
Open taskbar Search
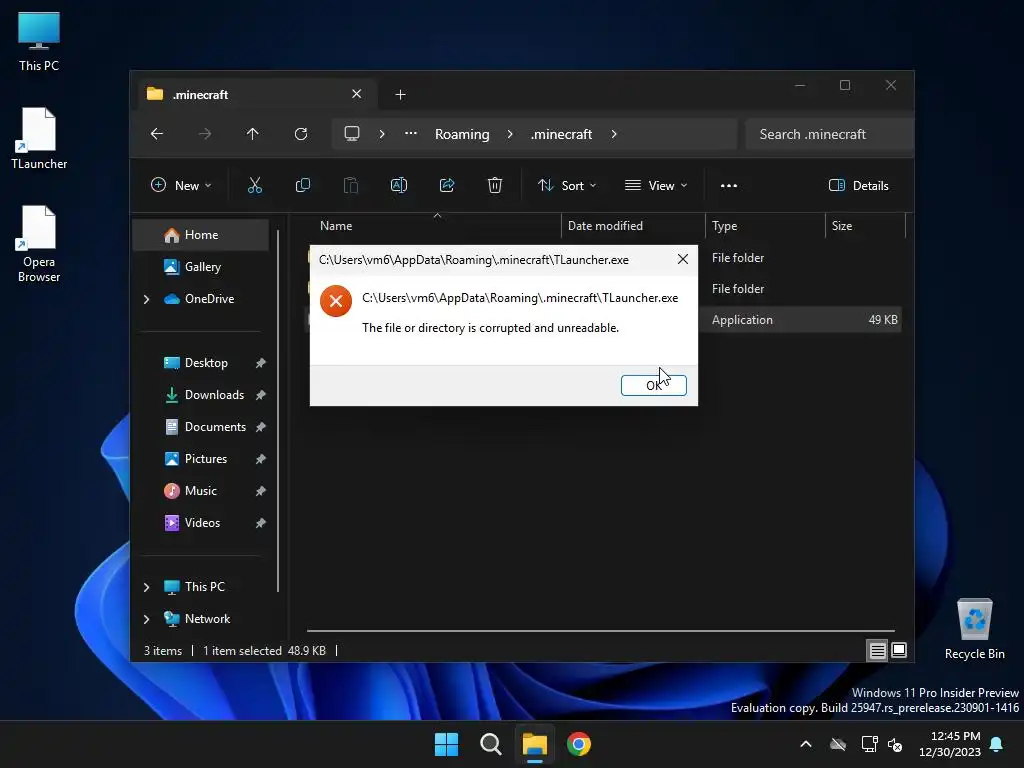[x=490, y=744]
